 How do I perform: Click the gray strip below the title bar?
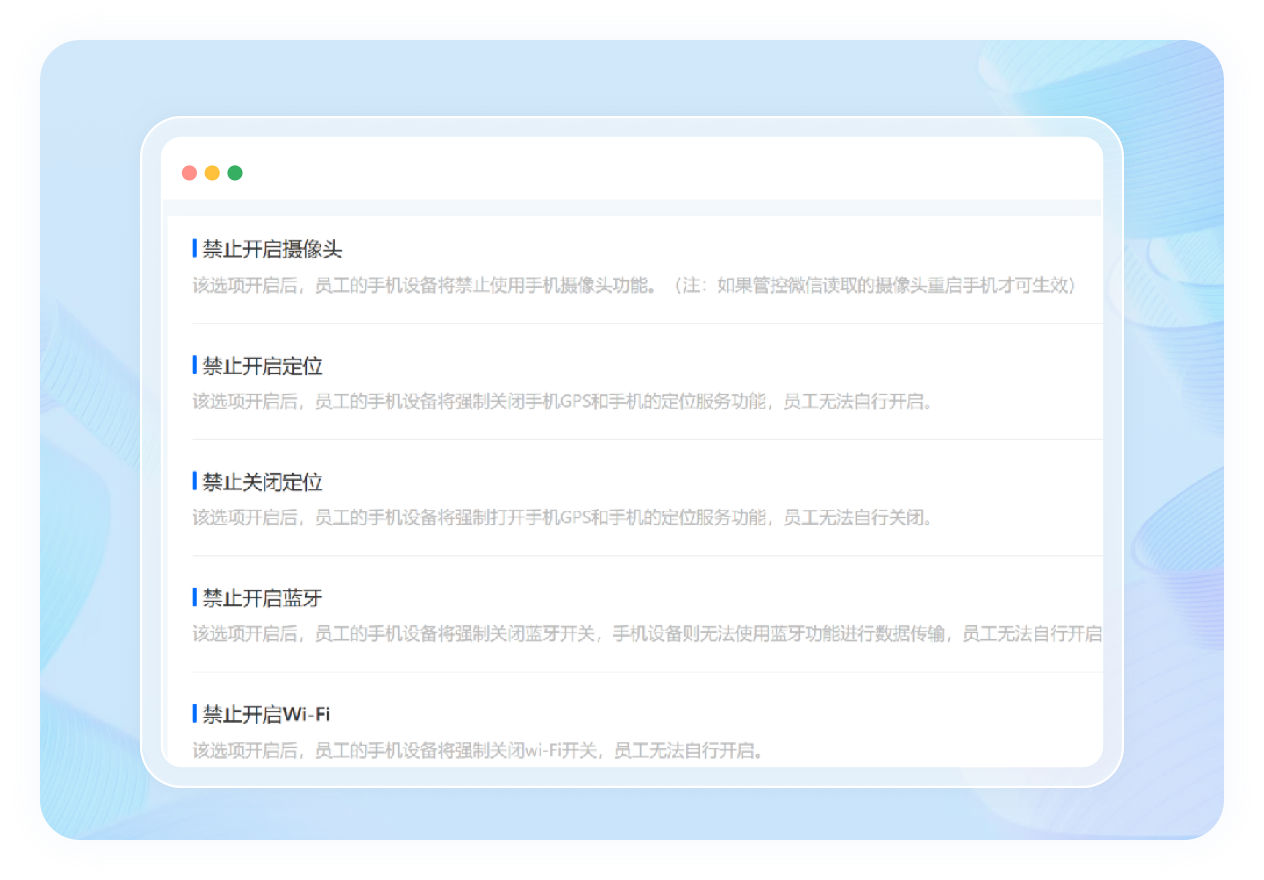click(x=632, y=208)
